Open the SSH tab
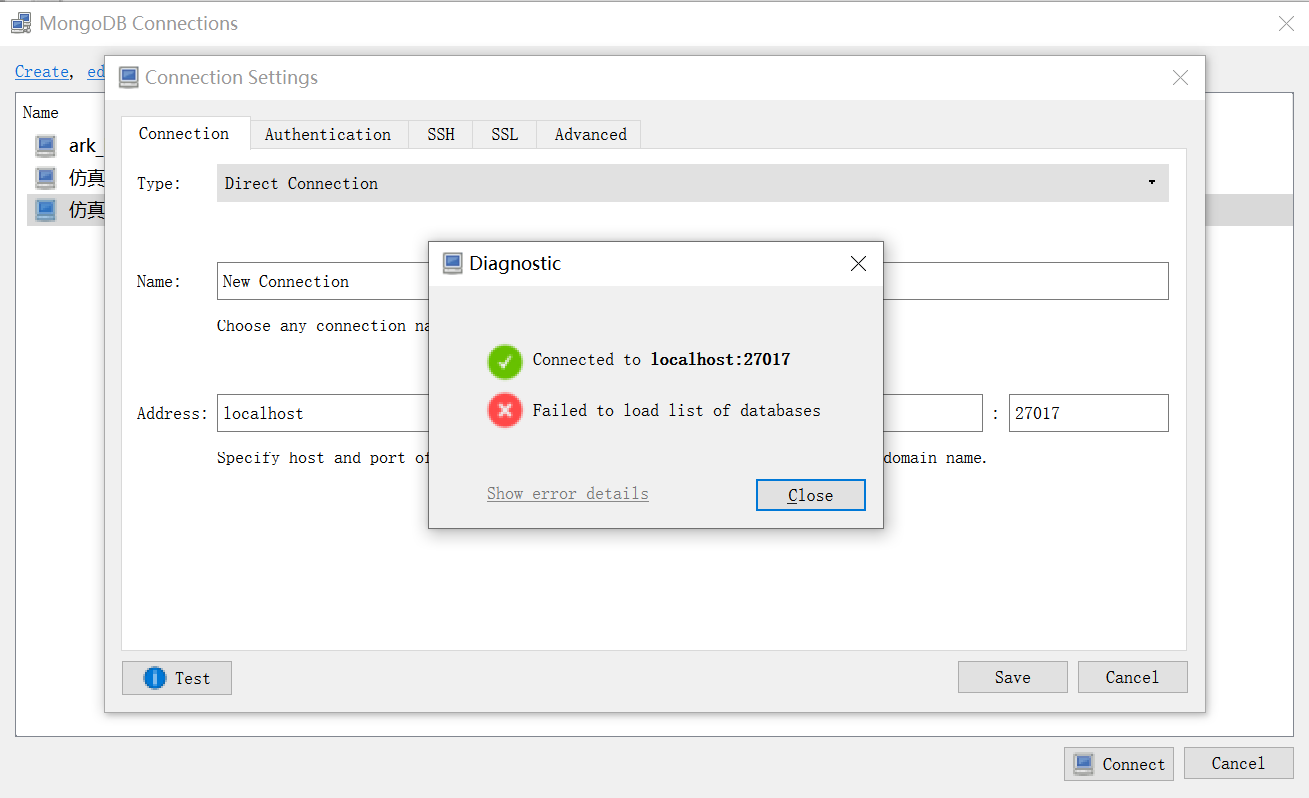The width and height of the screenshot is (1309, 798). pos(441,134)
